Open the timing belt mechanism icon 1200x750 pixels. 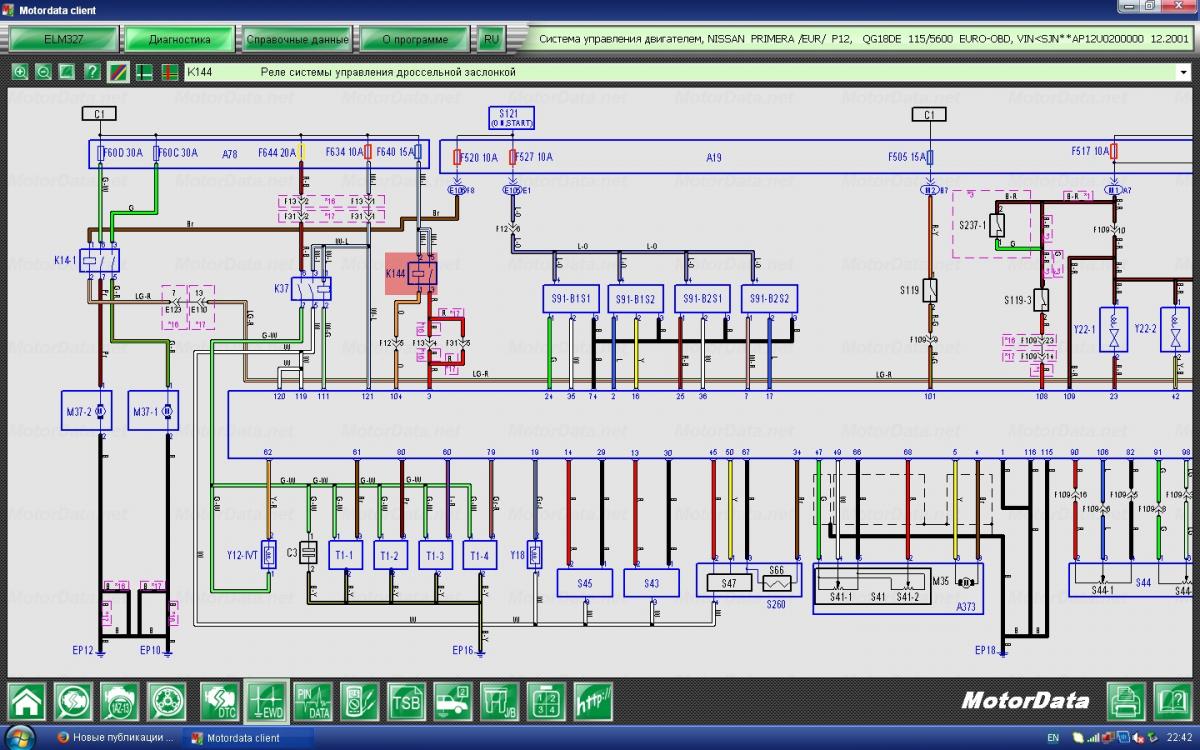[x=167, y=701]
